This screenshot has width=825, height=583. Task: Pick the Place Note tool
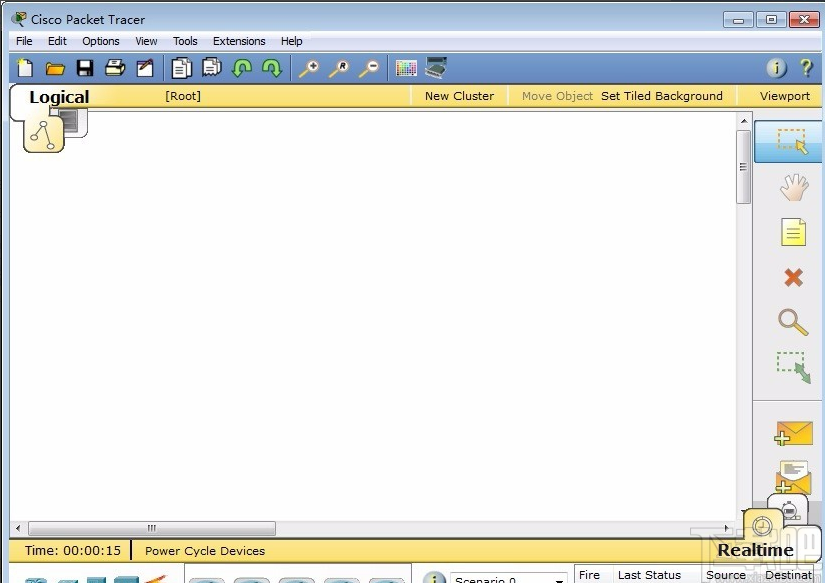(x=793, y=232)
